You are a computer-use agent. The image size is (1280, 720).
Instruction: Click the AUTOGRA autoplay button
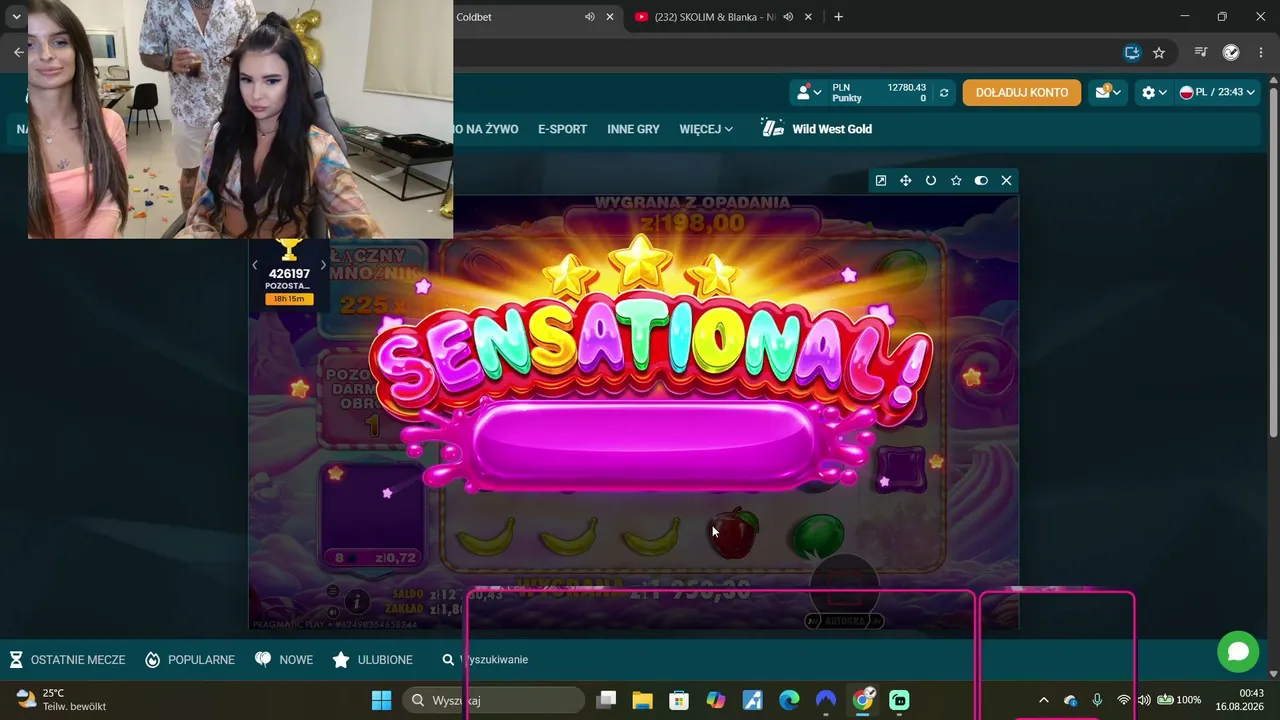(x=846, y=621)
